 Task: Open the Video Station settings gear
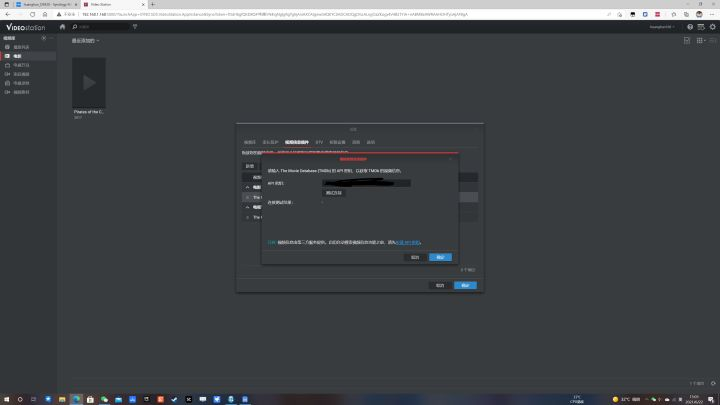click(712, 27)
